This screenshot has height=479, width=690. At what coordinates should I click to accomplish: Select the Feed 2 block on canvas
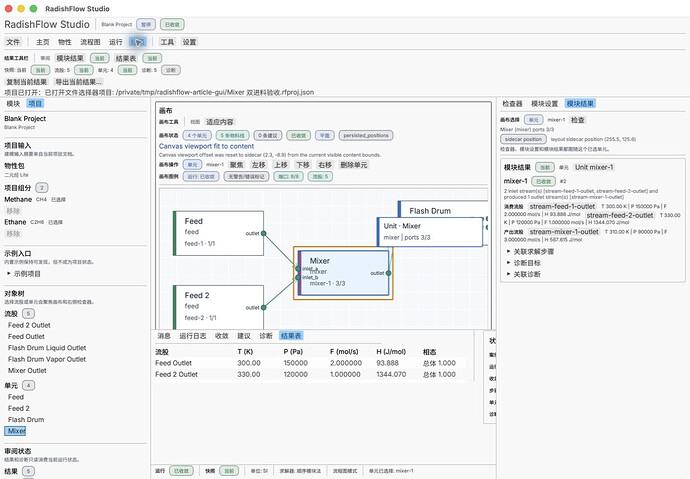(219, 307)
